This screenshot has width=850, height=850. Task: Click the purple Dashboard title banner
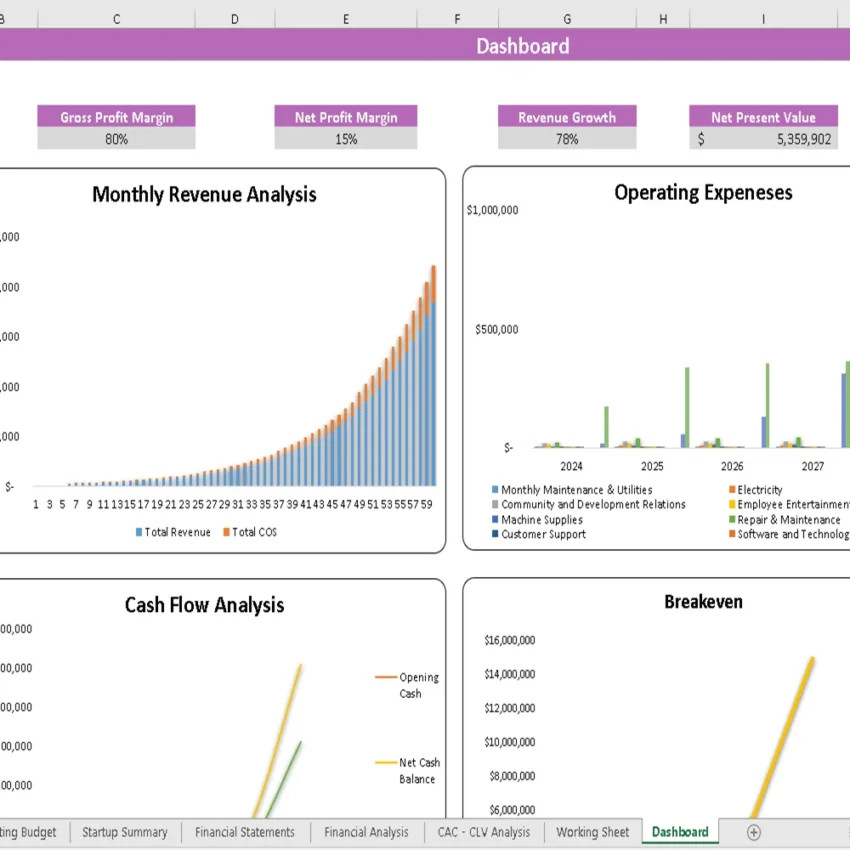click(523, 46)
